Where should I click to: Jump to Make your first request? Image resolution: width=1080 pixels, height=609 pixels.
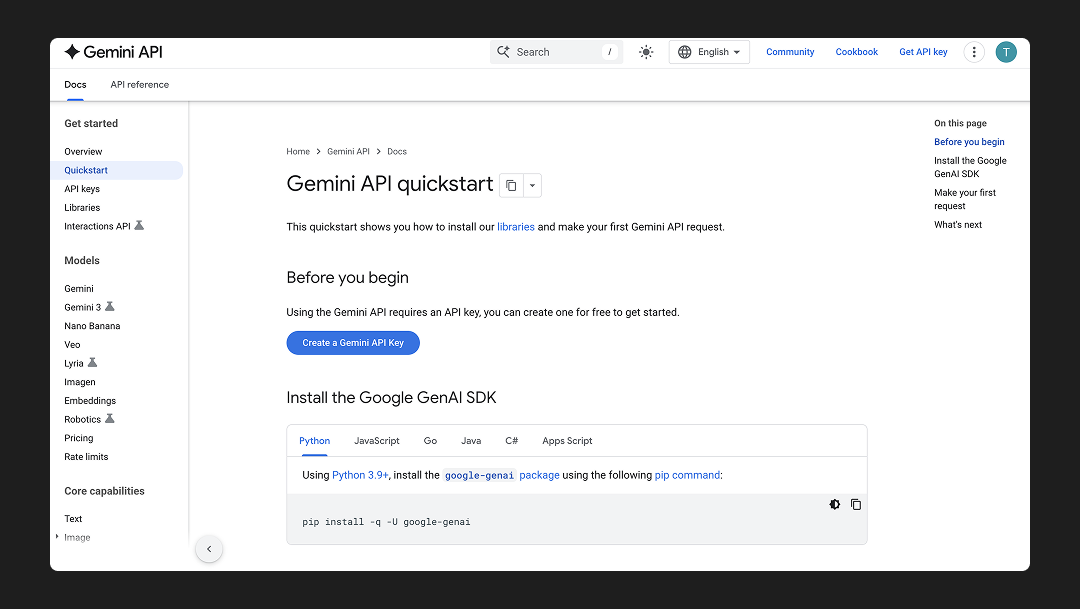click(965, 199)
